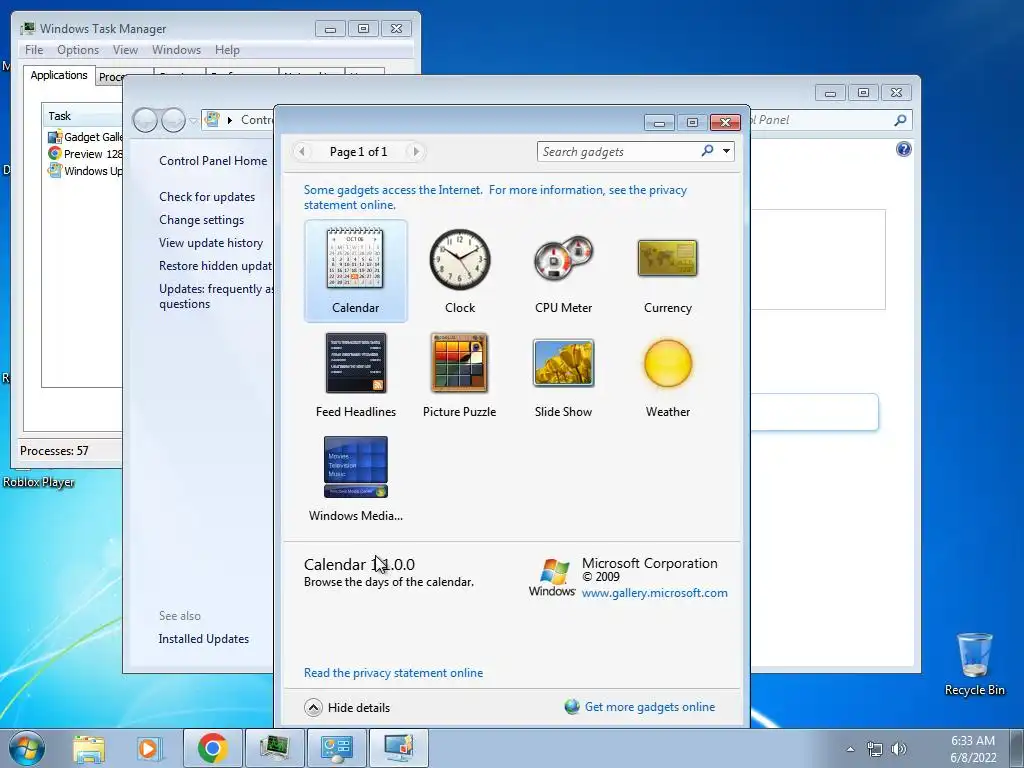This screenshot has height=768, width=1024.
Task: Select the Slide Show gadget
Action: pyautogui.click(x=563, y=375)
